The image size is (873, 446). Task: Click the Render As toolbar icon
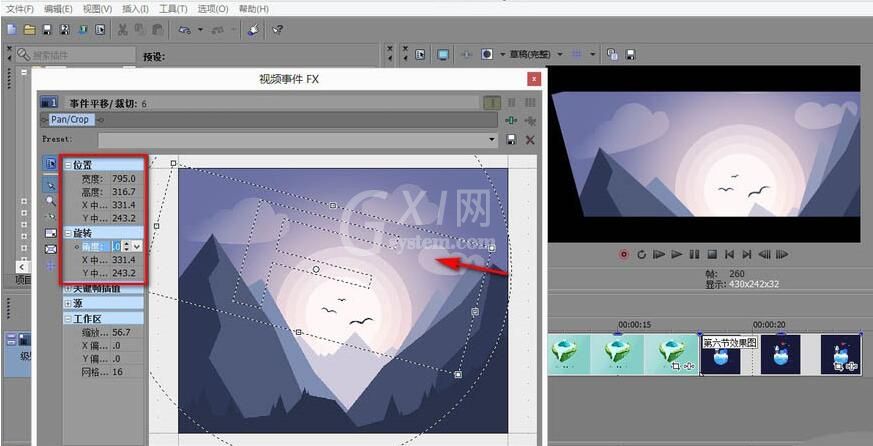pyautogui.click(x=82, y=30)
